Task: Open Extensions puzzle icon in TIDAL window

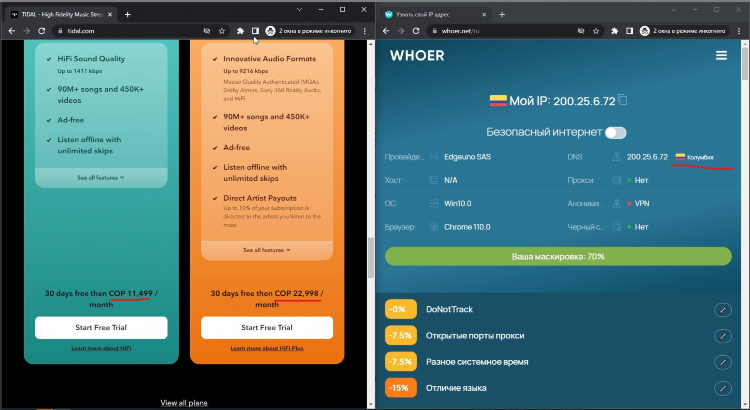Action: click(240, 31)
